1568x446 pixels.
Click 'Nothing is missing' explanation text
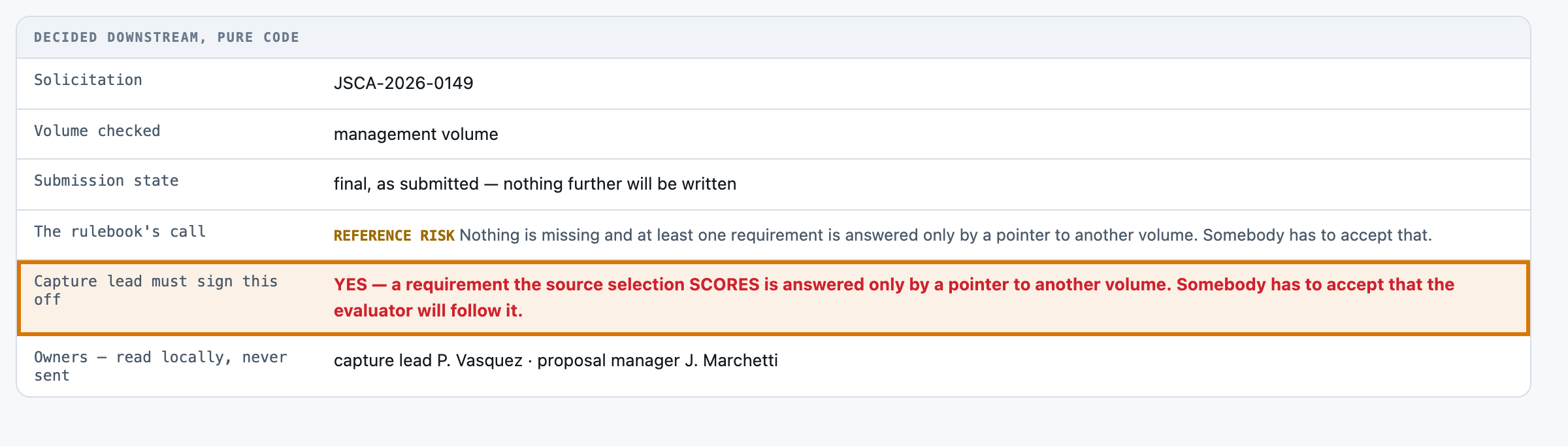[530, 235]
